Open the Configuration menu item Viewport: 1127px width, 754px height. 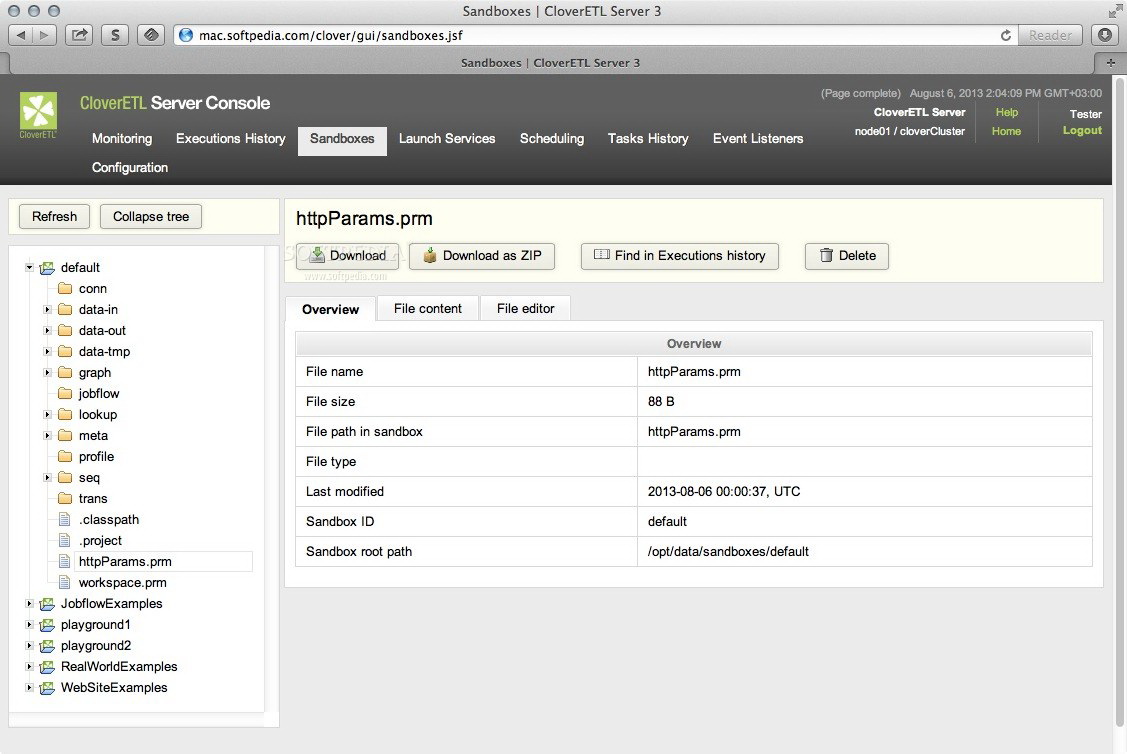pos(130,167)
